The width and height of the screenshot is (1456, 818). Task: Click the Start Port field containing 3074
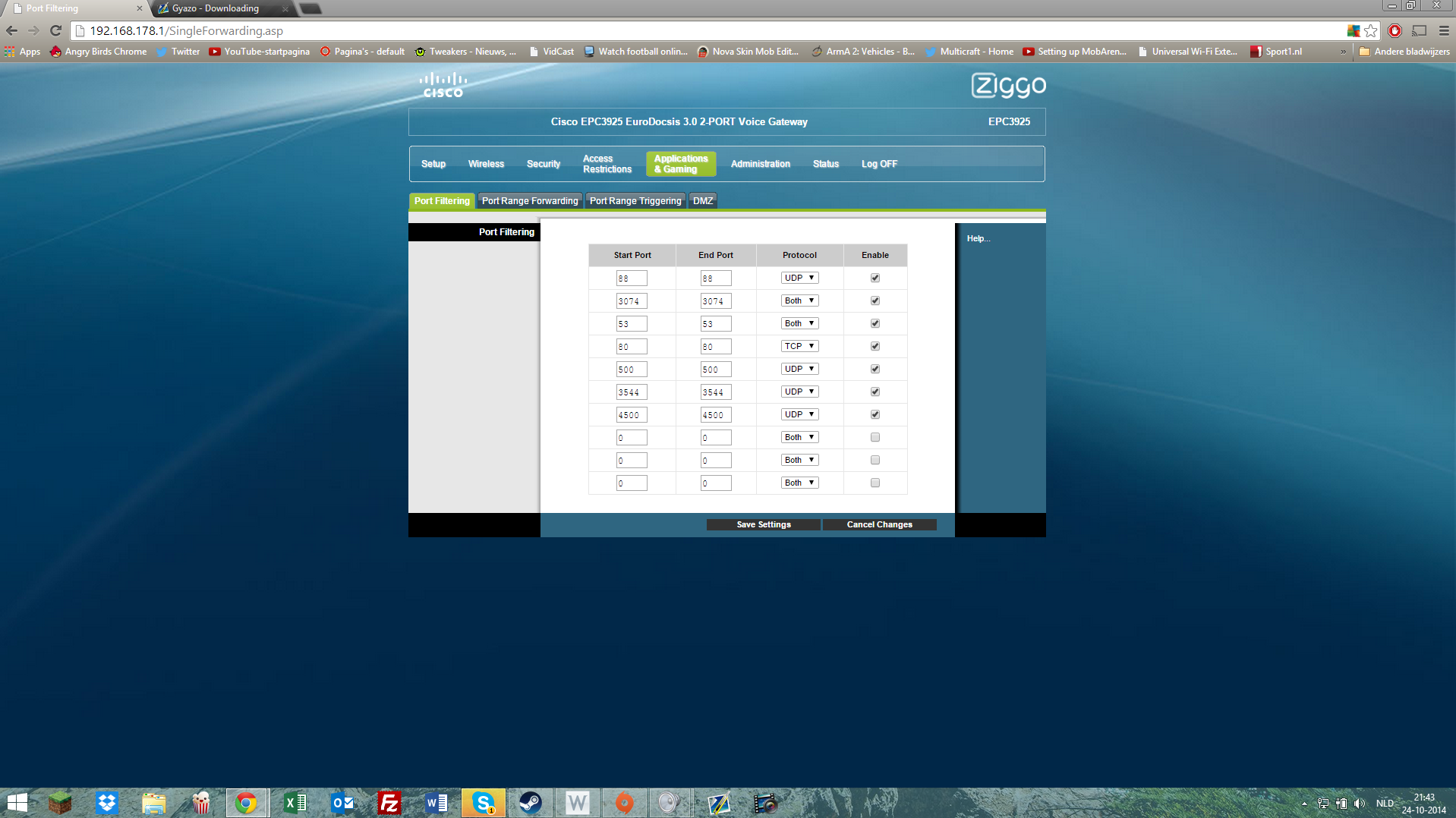[x=632, y=301]
